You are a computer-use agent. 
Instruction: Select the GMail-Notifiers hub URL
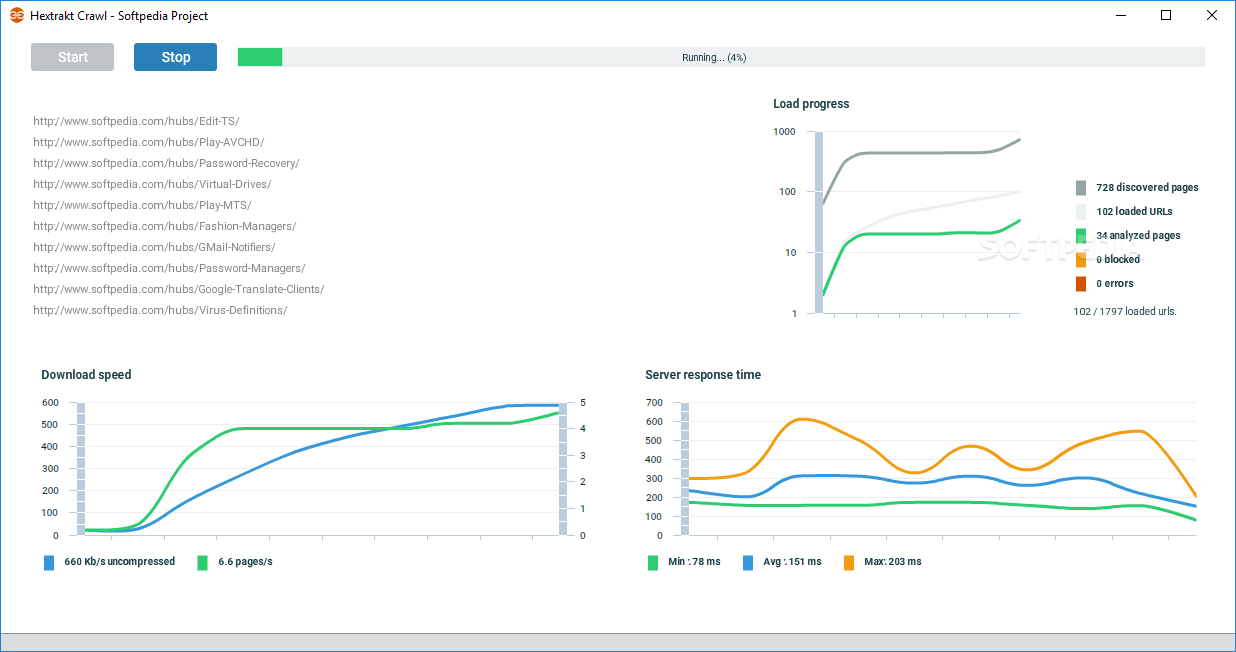[154, 247]
